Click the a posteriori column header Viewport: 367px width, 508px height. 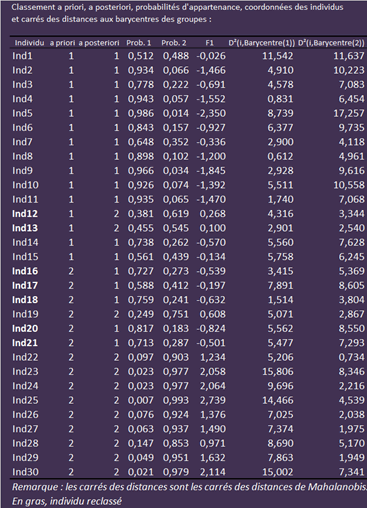tap(99, 43)
